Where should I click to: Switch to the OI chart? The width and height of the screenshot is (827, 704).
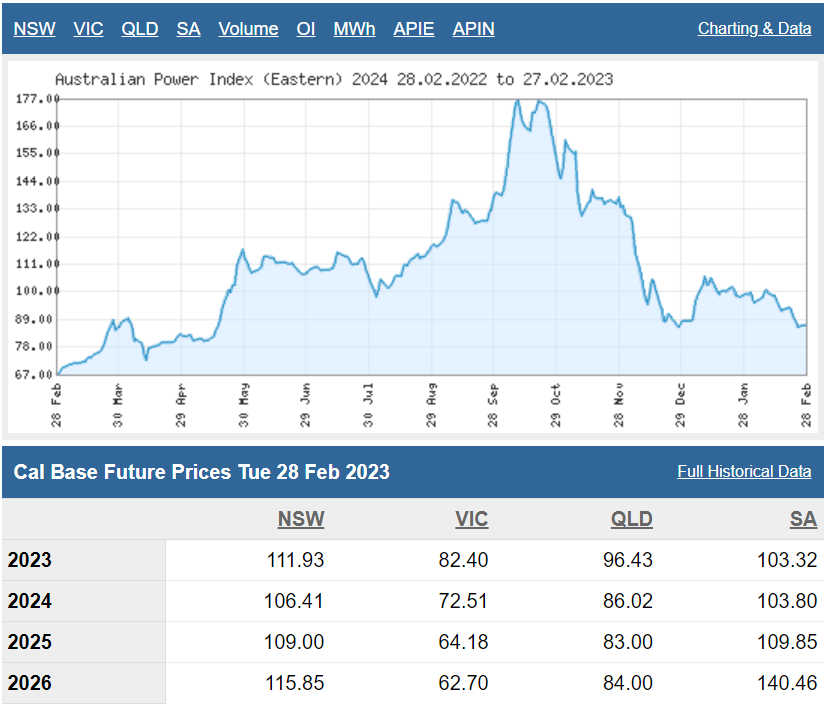pos(306,29)
